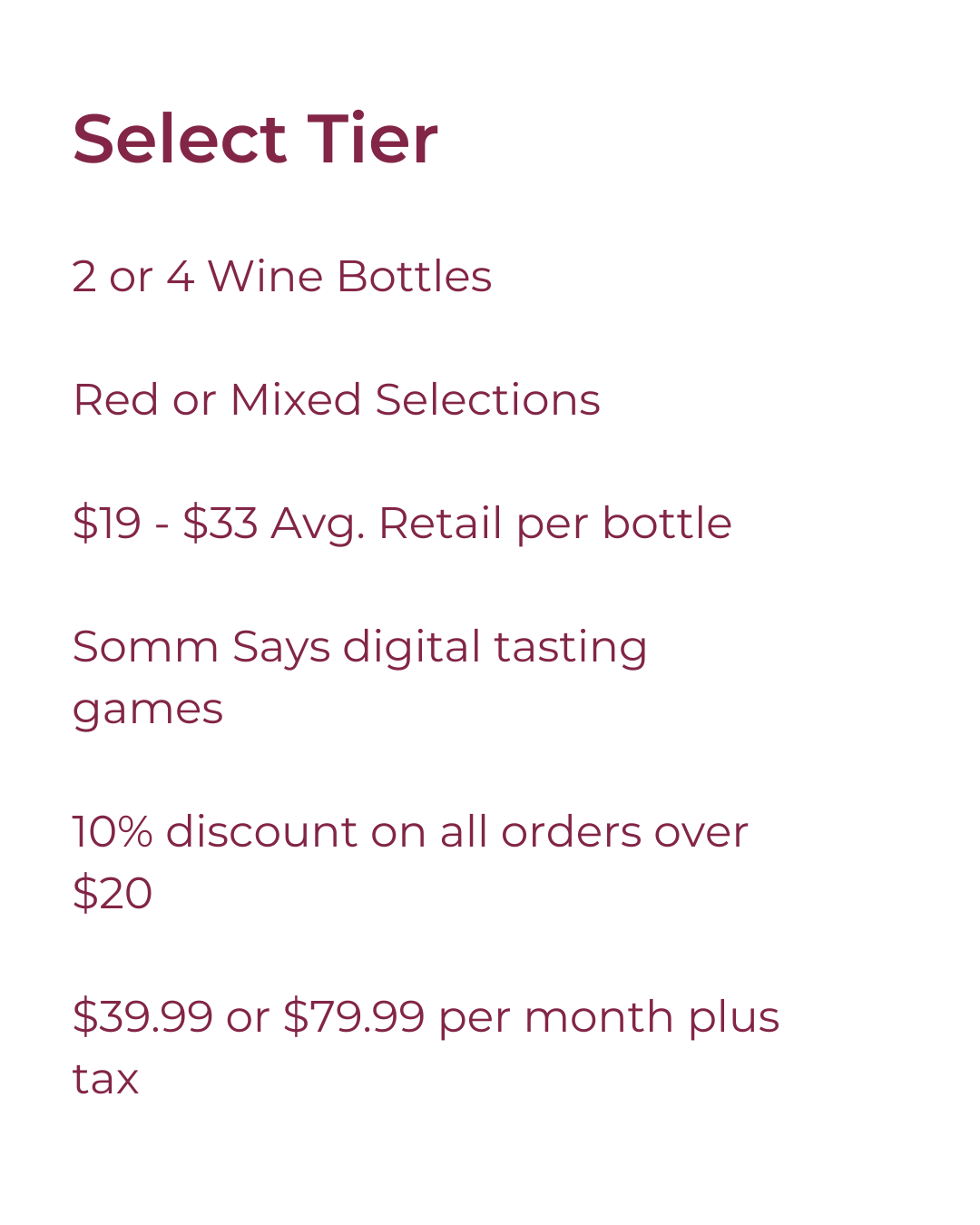Click the word "Select" in the heading

[180, 140]
